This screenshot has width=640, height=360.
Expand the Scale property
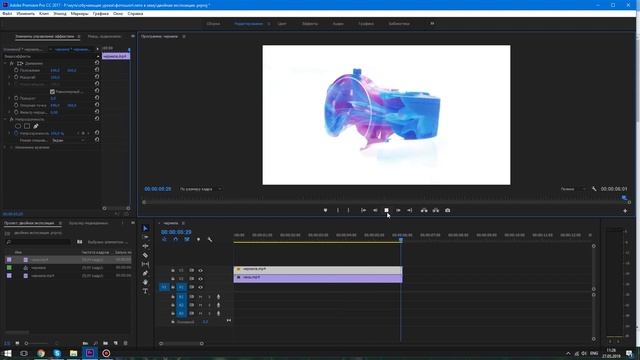pos(9,77)
